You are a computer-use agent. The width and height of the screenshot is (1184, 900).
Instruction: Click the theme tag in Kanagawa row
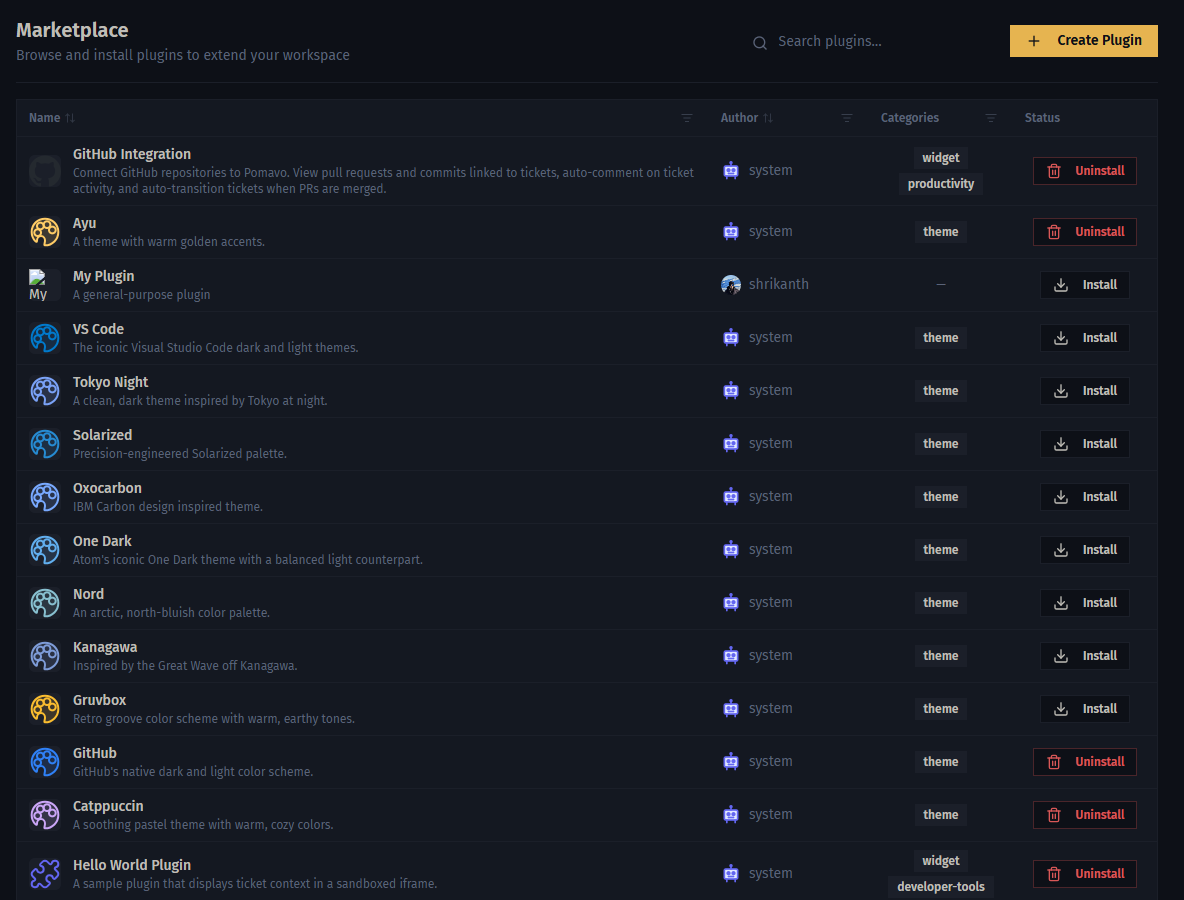coord(940,656)
